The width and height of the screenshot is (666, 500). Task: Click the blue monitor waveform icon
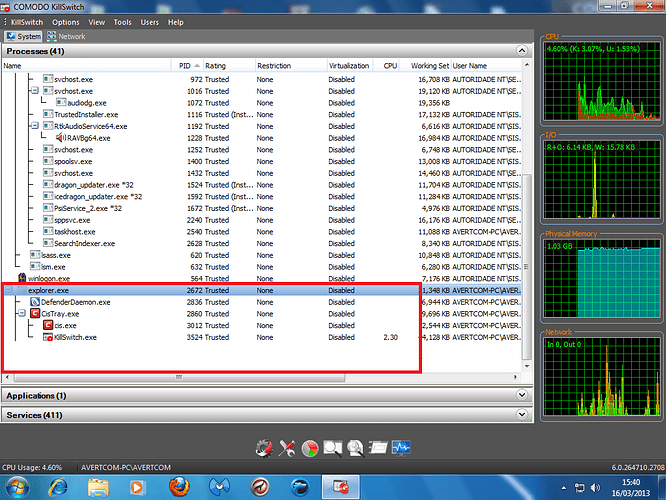(401, 447)
